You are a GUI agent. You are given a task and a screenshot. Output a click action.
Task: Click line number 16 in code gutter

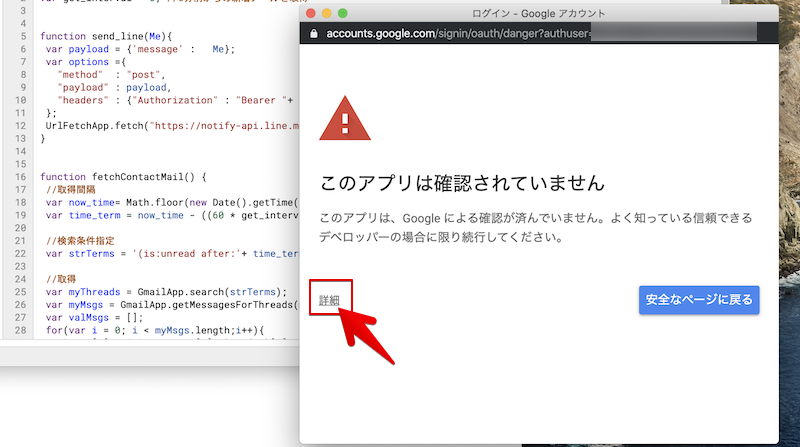pyautogui.click(x=18, y=177)
